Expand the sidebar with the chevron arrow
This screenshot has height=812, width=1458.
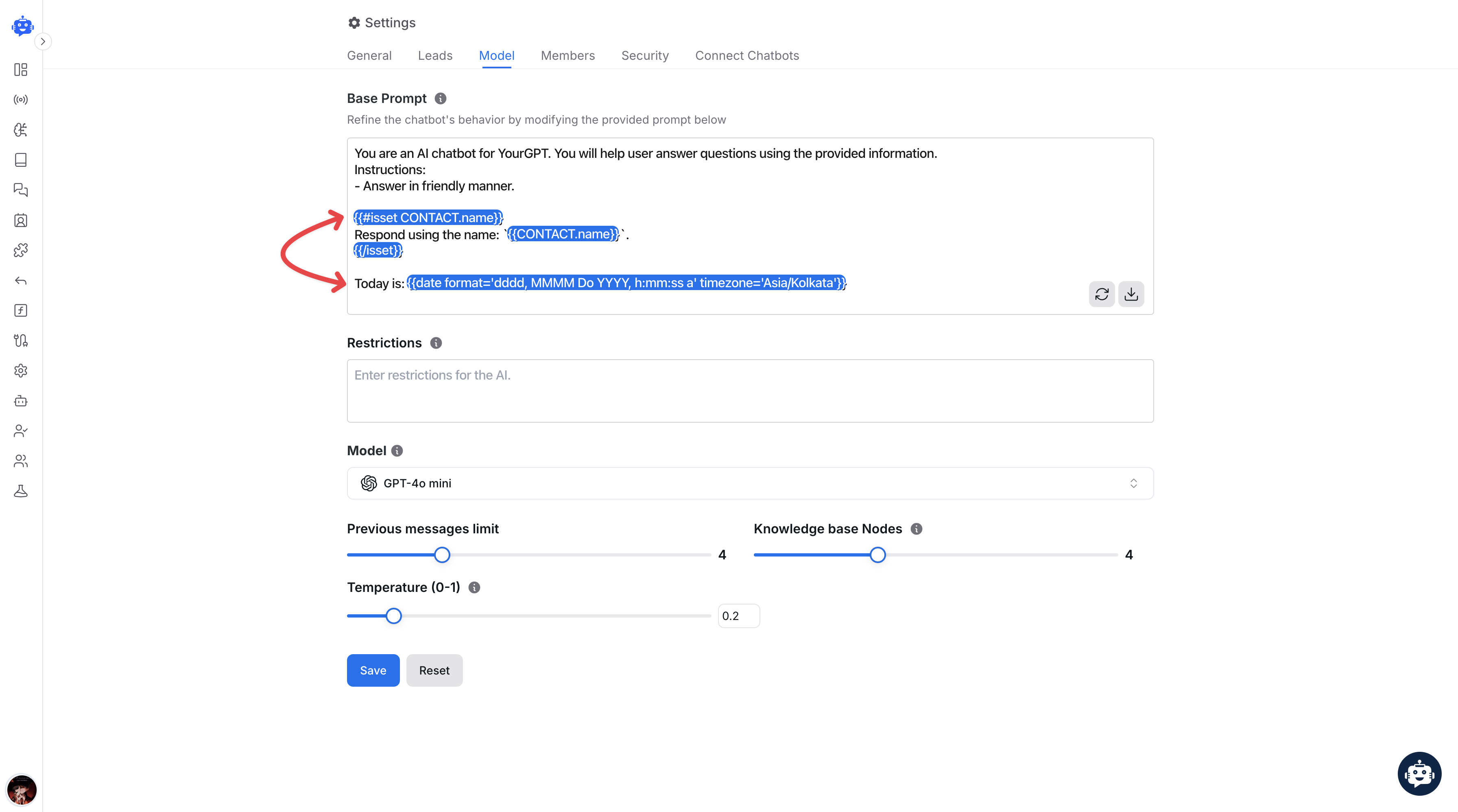point(43,41)
